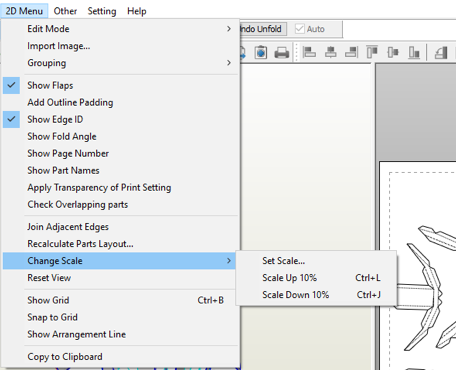
Task: Align selected parts to the bottom edge
Action: click(x=414, y=52)
